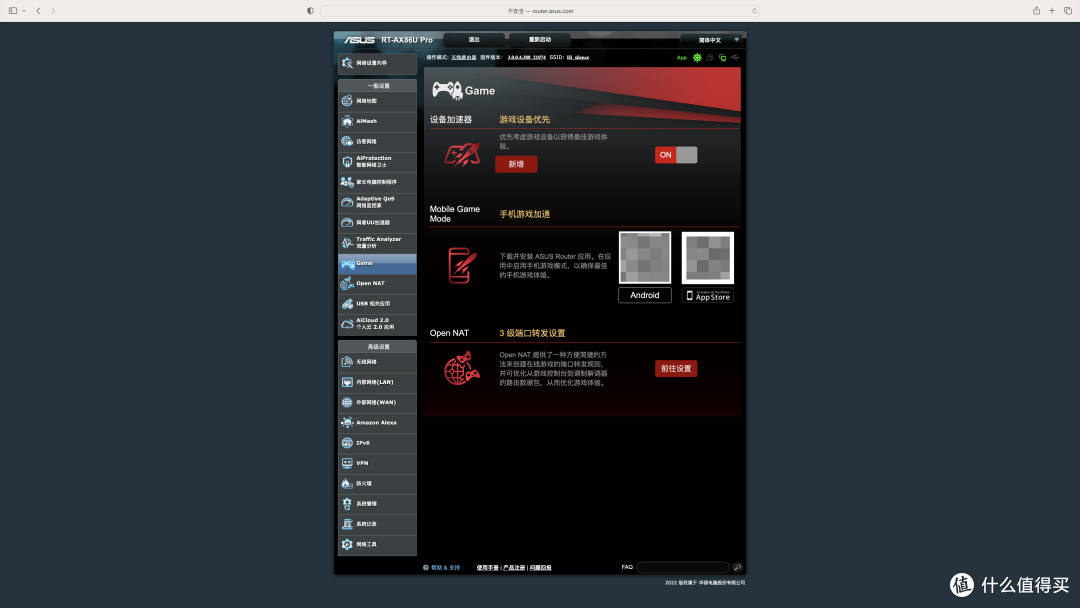Click the Android QR code thumbnail

click(645, 257)
